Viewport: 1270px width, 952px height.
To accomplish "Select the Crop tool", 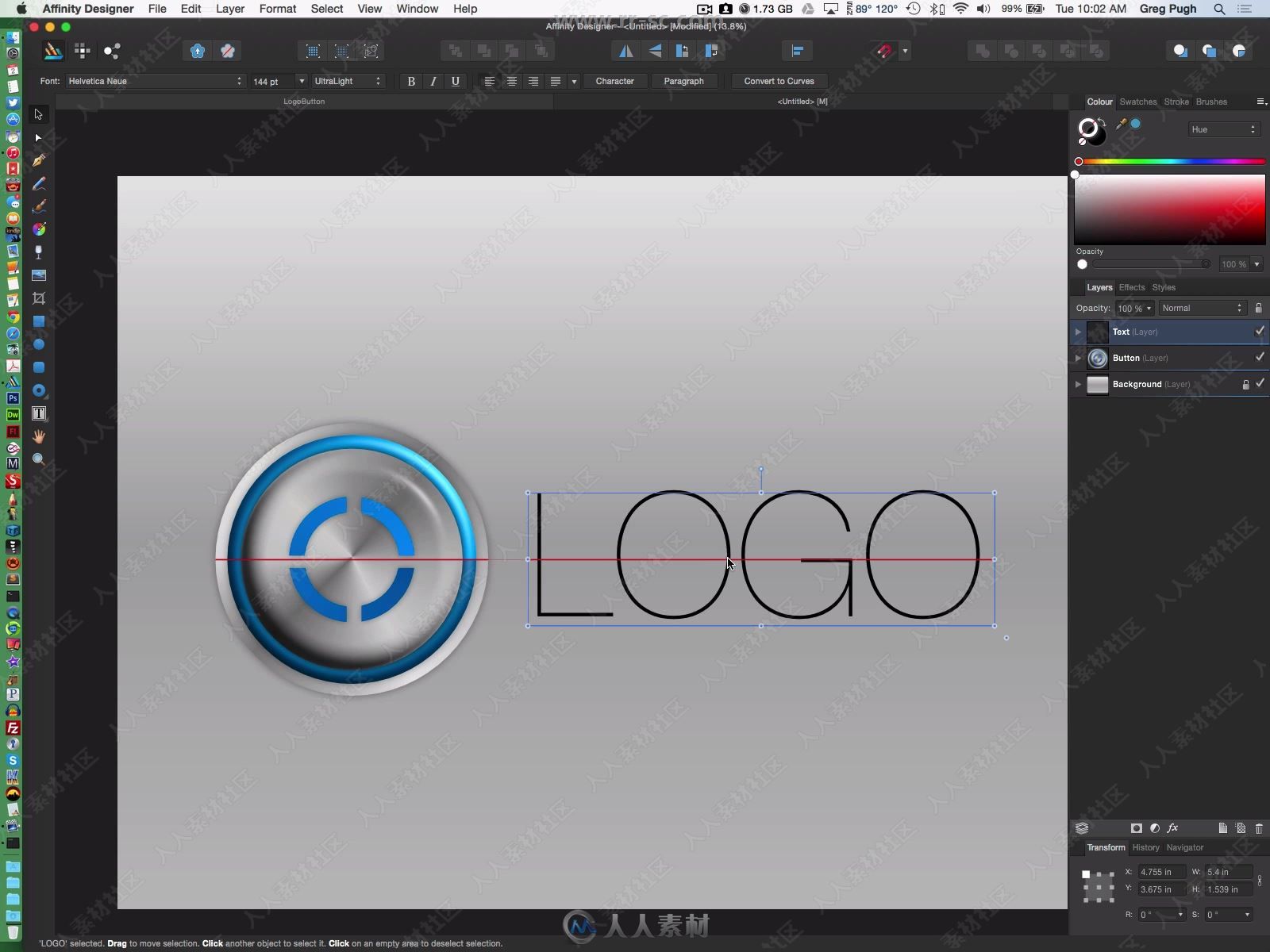I will pos(38,298).
